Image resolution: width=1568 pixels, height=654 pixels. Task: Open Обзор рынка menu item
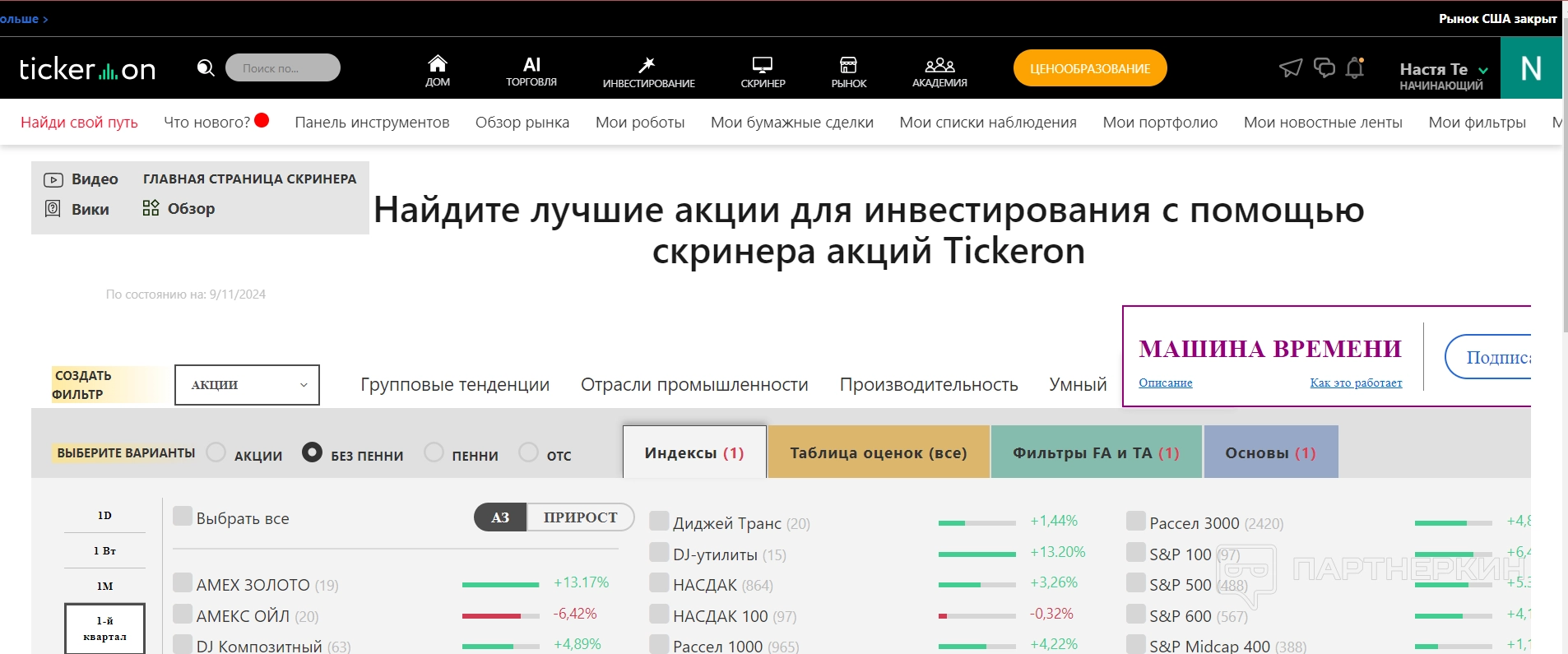(x=522, y=123)
